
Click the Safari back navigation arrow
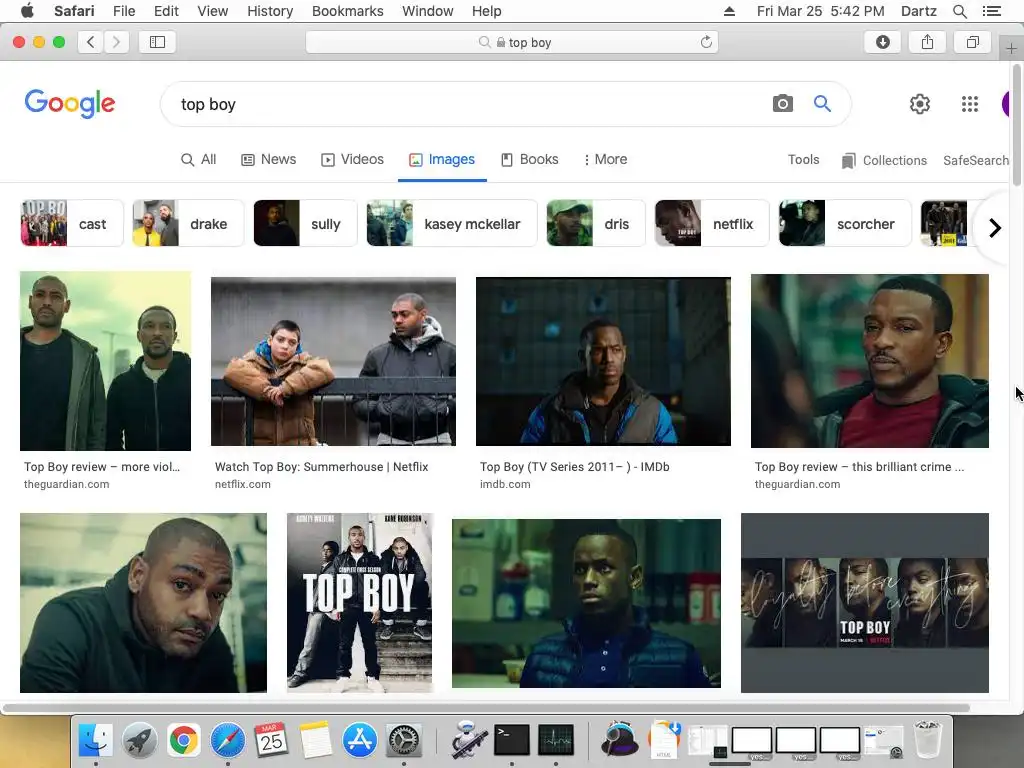coord(91,42)
